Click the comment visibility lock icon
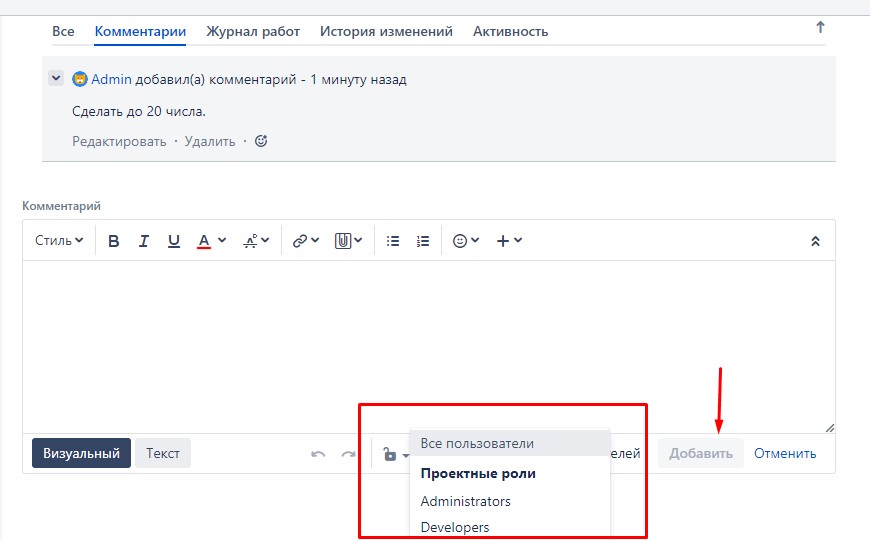The width and height of the screenshot is (870, 540). tap(390, 455)
